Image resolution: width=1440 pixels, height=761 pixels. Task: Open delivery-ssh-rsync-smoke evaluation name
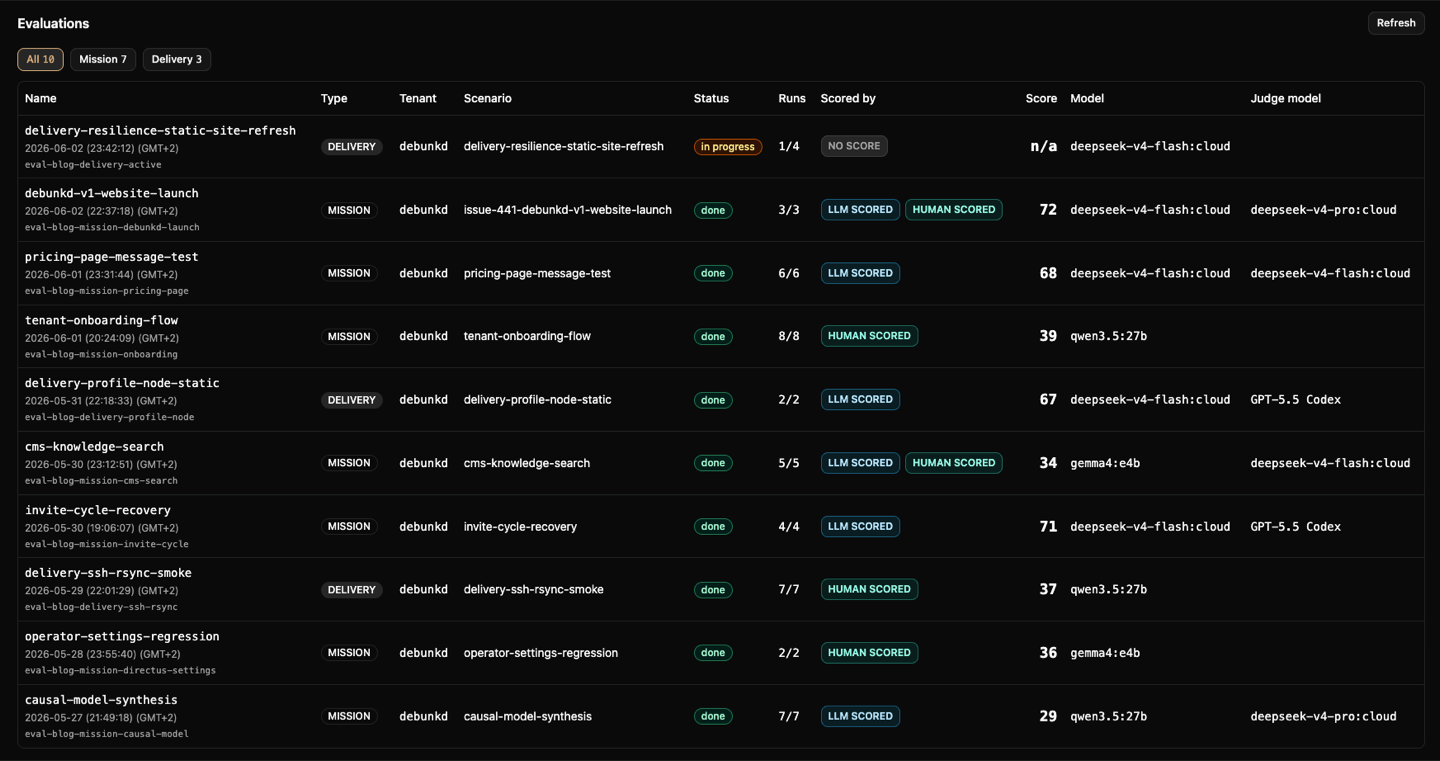click(108, 573)
